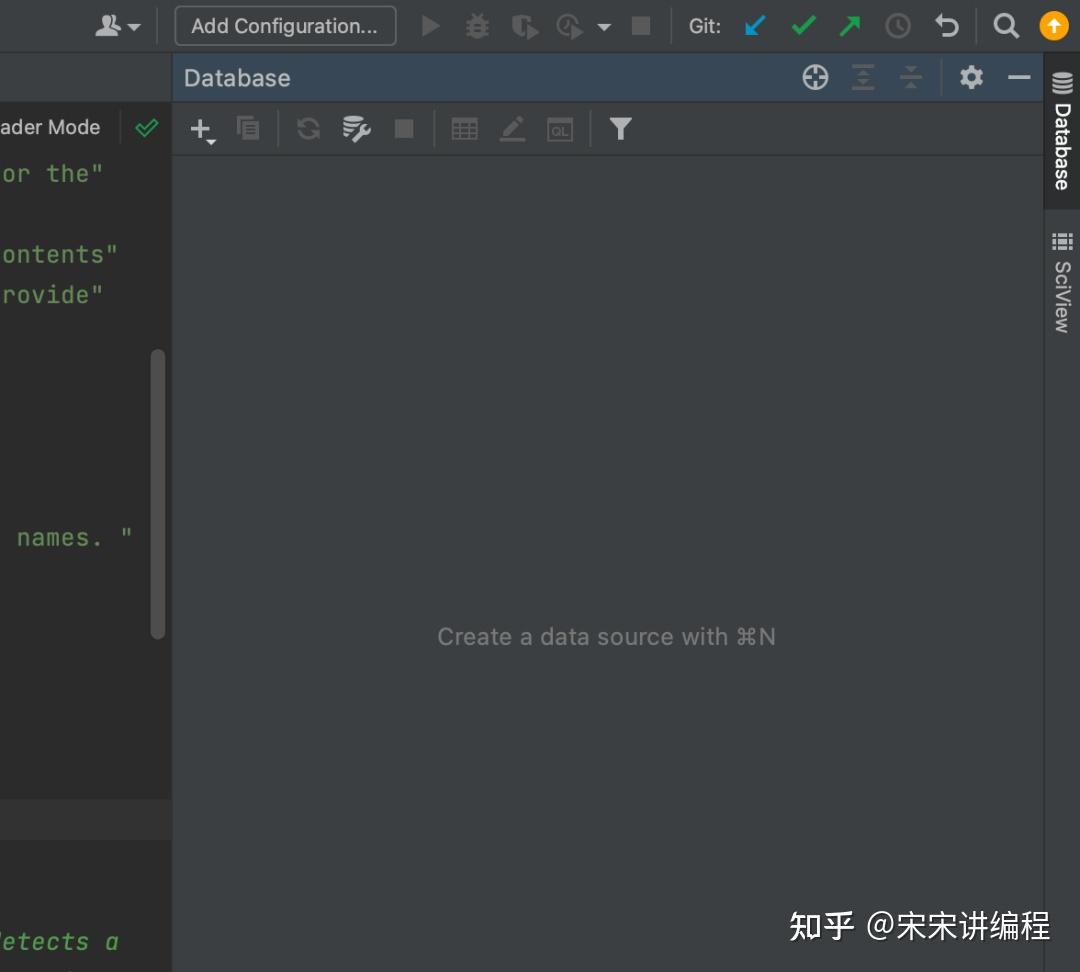Open Data Source Properties wrench icon

[x=356, y=129]
